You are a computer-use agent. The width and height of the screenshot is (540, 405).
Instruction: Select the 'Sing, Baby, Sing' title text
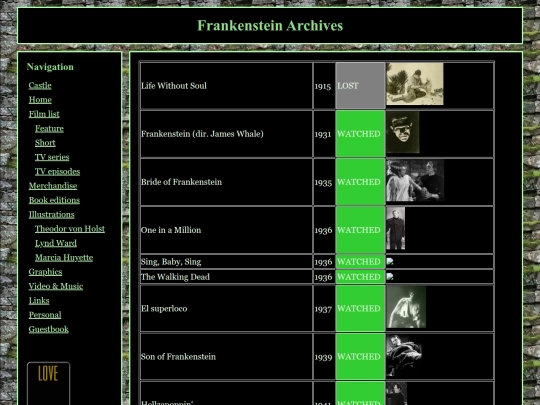(171, 262)
